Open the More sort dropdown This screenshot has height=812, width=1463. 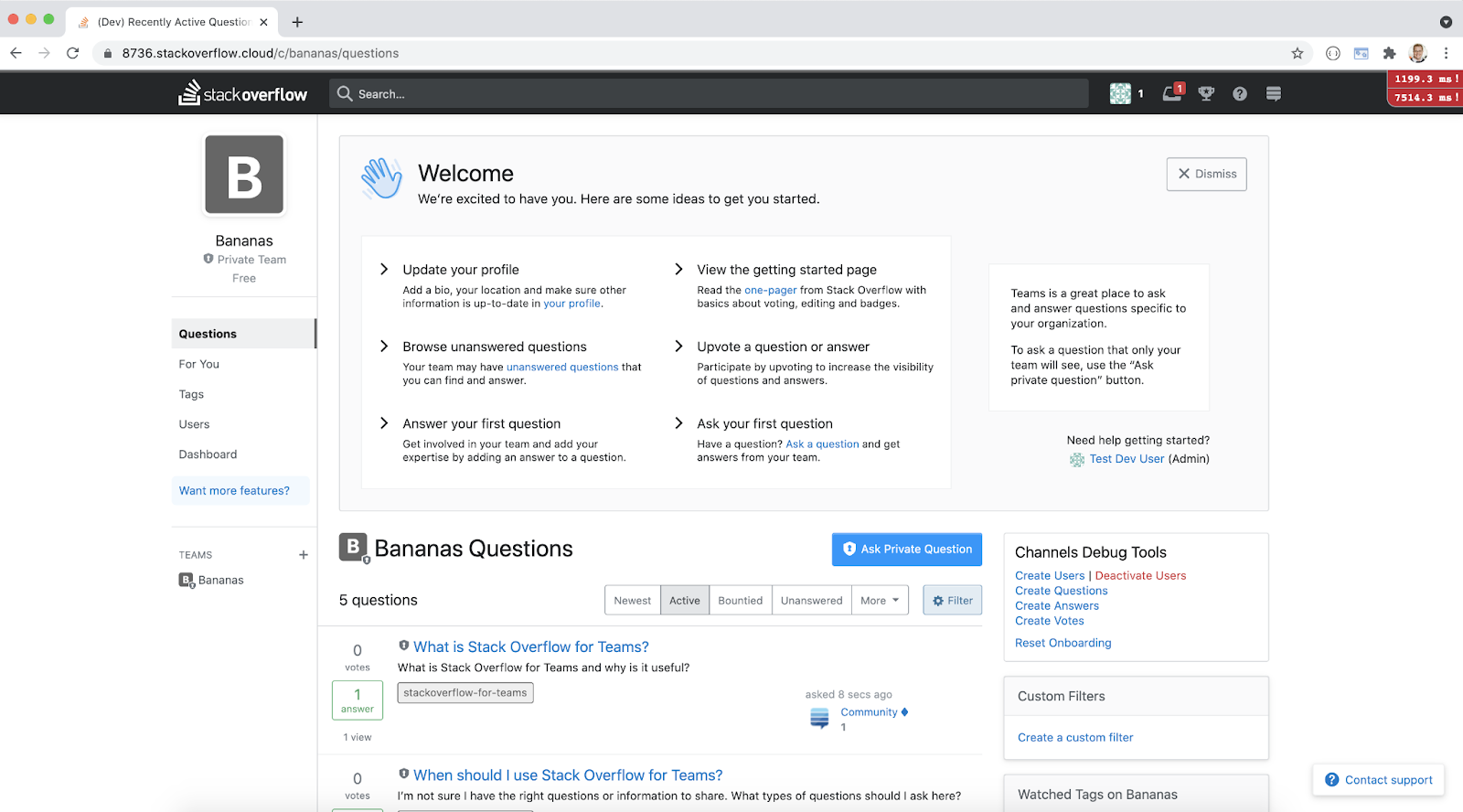pyautogui.click(x=880, y=601)
